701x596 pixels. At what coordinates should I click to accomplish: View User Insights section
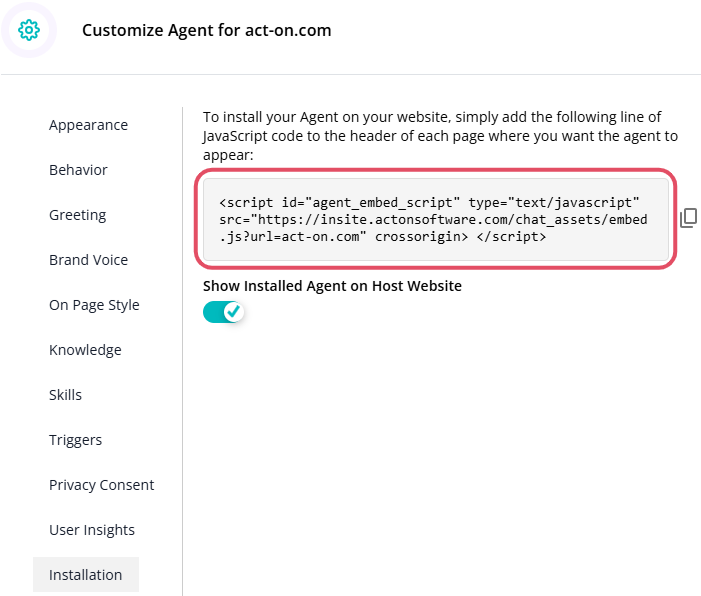(x=92, y=530)
